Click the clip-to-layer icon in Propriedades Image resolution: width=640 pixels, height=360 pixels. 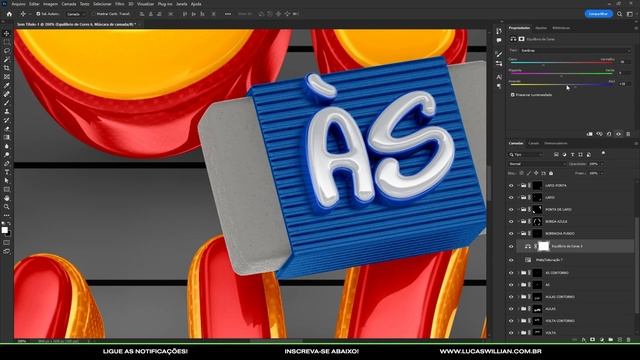click(x=590, y=134)
